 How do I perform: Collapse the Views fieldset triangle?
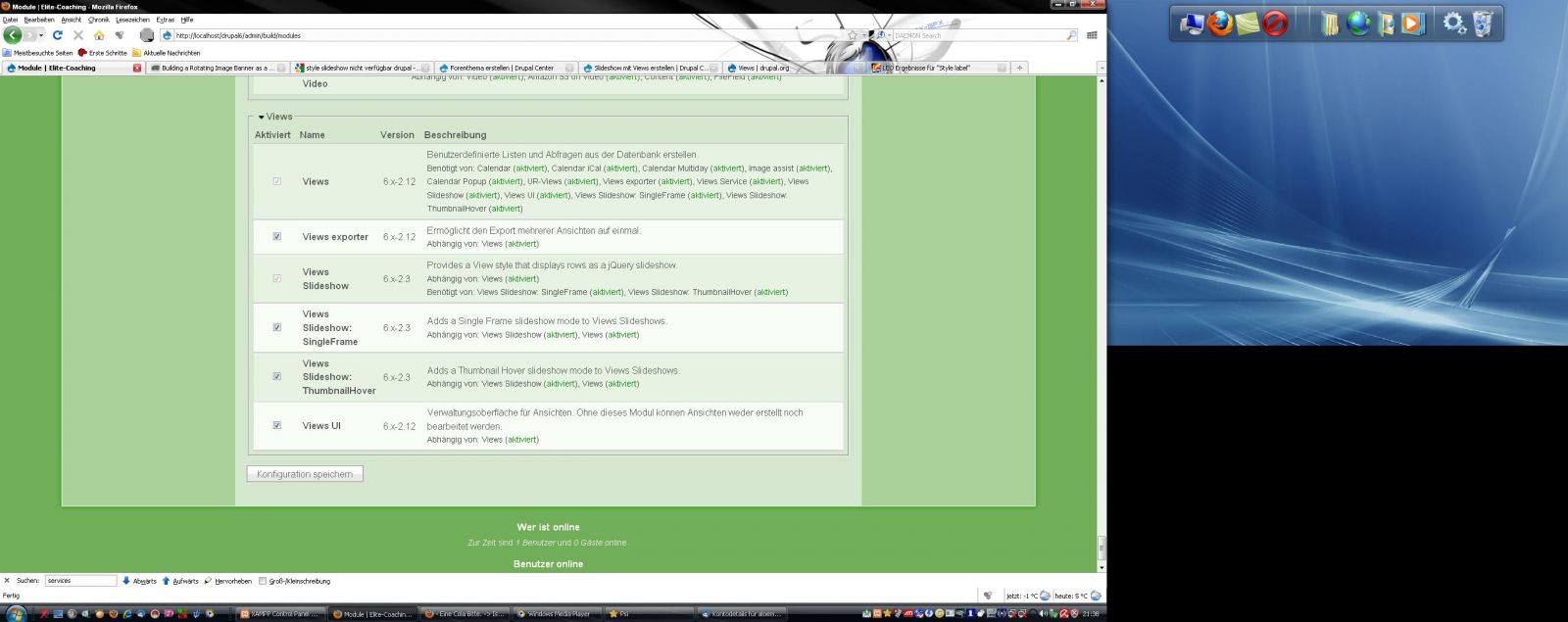coord(262,117)
